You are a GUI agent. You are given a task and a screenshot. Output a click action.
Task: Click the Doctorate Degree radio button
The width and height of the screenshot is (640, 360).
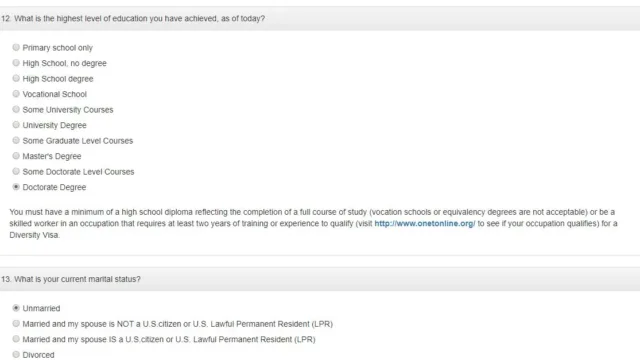point(16,187)
